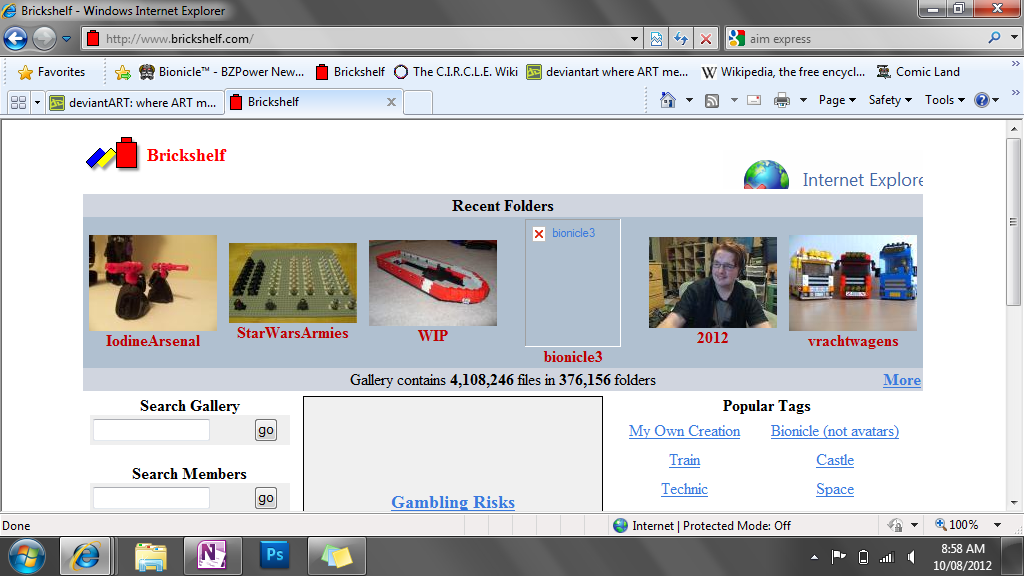This screenshot has height=576, width=1024.
Task: Open the Bionicle BZPower News favorite
Action: 222,72
